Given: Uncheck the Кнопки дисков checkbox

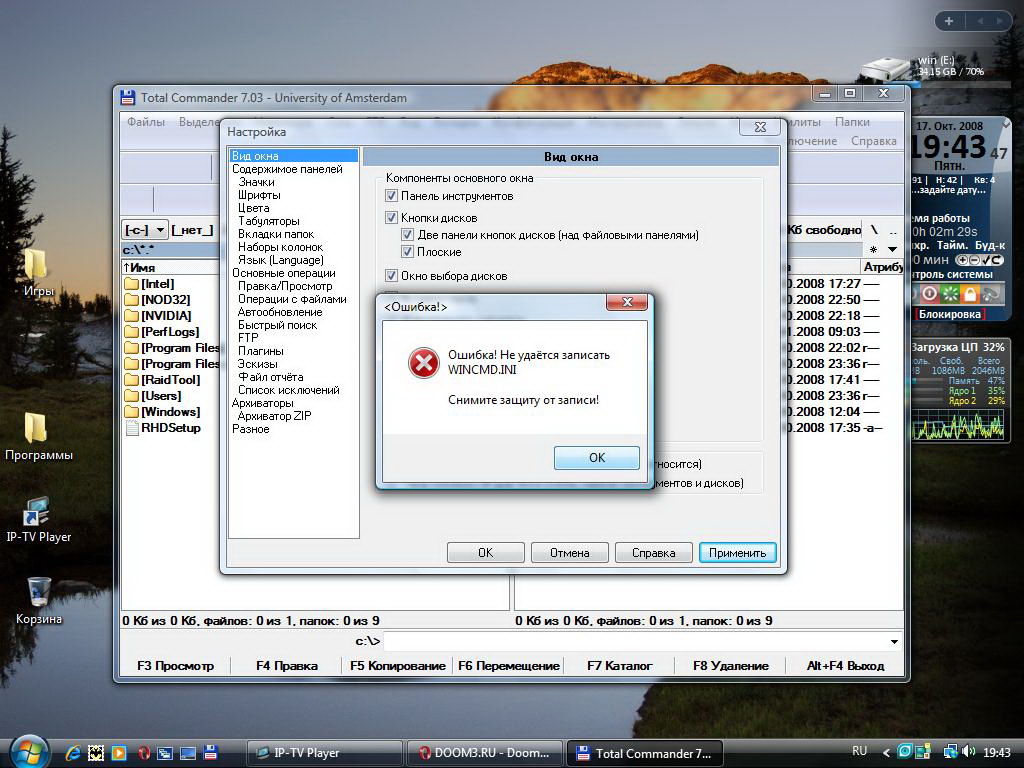Looking at the screenshot, I should [x=392, y=218].
